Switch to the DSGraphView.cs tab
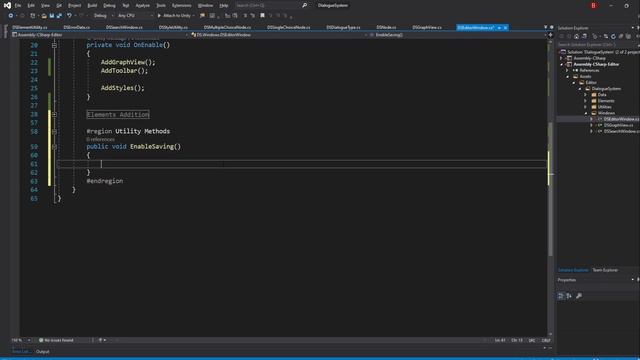Screen dimensions: 640x360 427,28
